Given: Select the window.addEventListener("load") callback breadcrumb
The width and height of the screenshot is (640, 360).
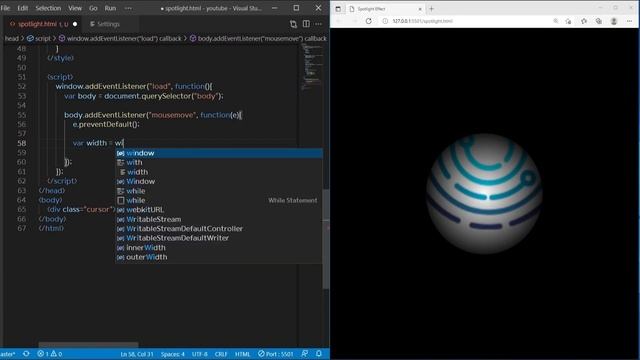Looking at the screenshot, I should pos(120,38).
